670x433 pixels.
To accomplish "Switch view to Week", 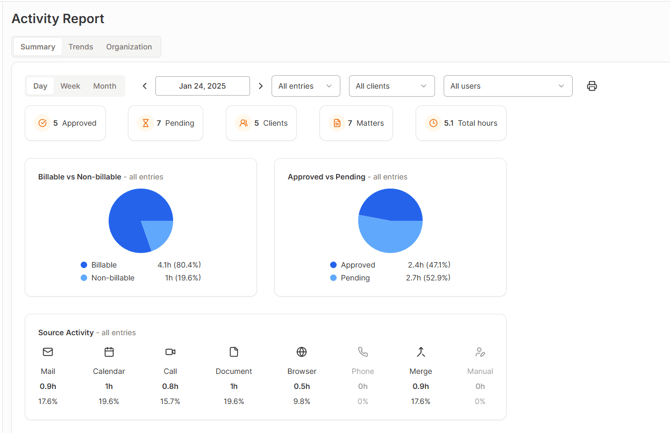I will tap(70, 86).
